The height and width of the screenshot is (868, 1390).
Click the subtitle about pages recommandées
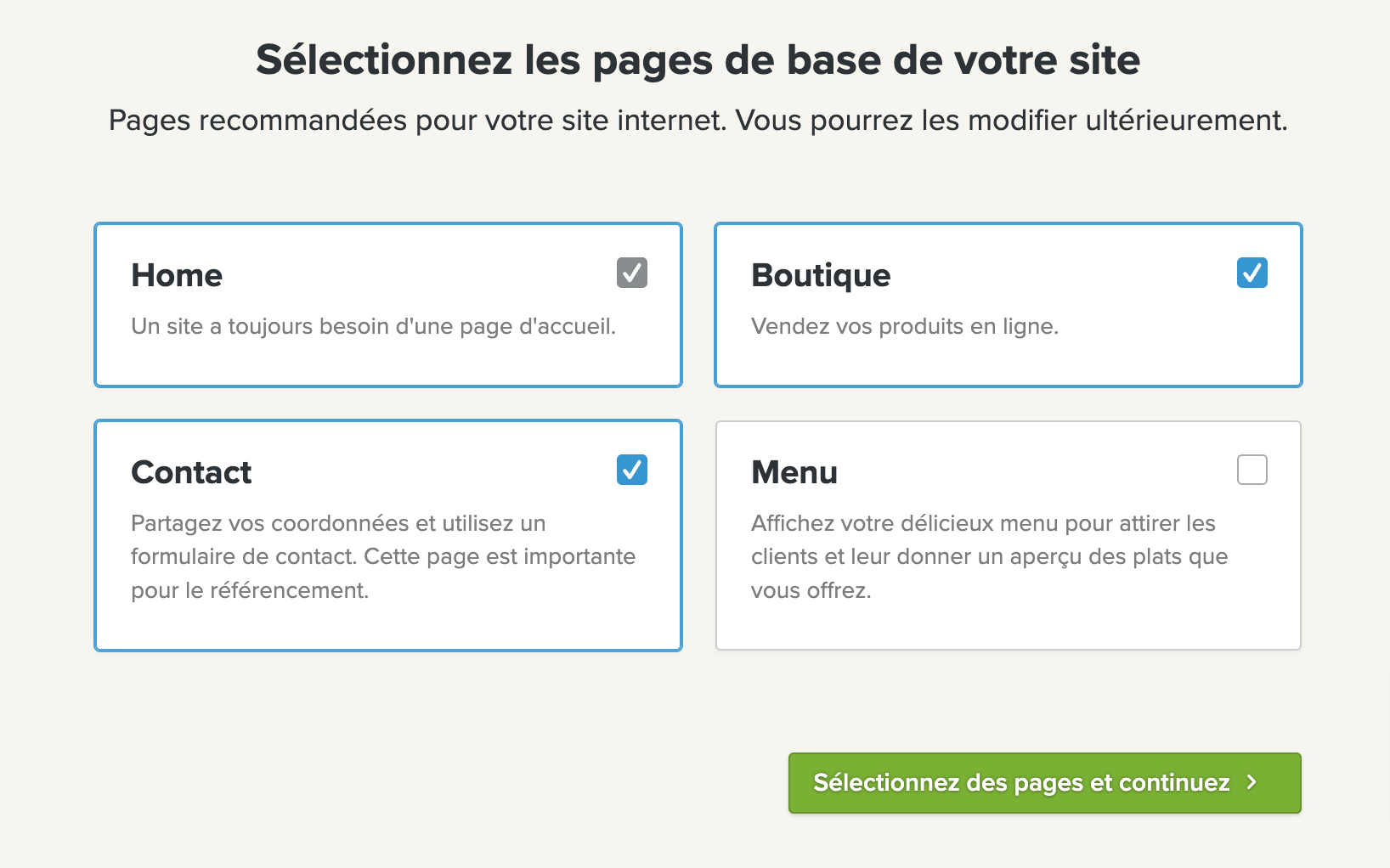[695, 120]
